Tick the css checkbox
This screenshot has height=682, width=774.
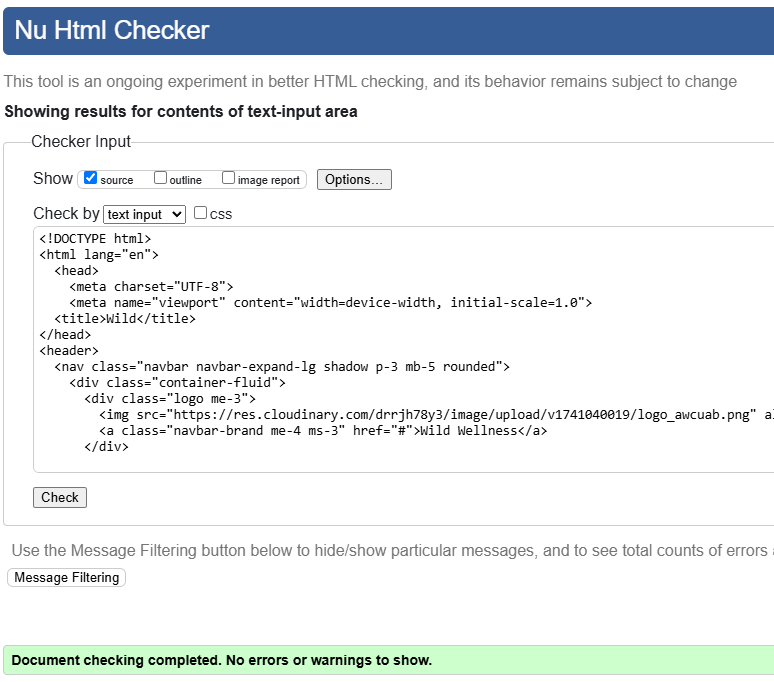(x=200, y=213)
